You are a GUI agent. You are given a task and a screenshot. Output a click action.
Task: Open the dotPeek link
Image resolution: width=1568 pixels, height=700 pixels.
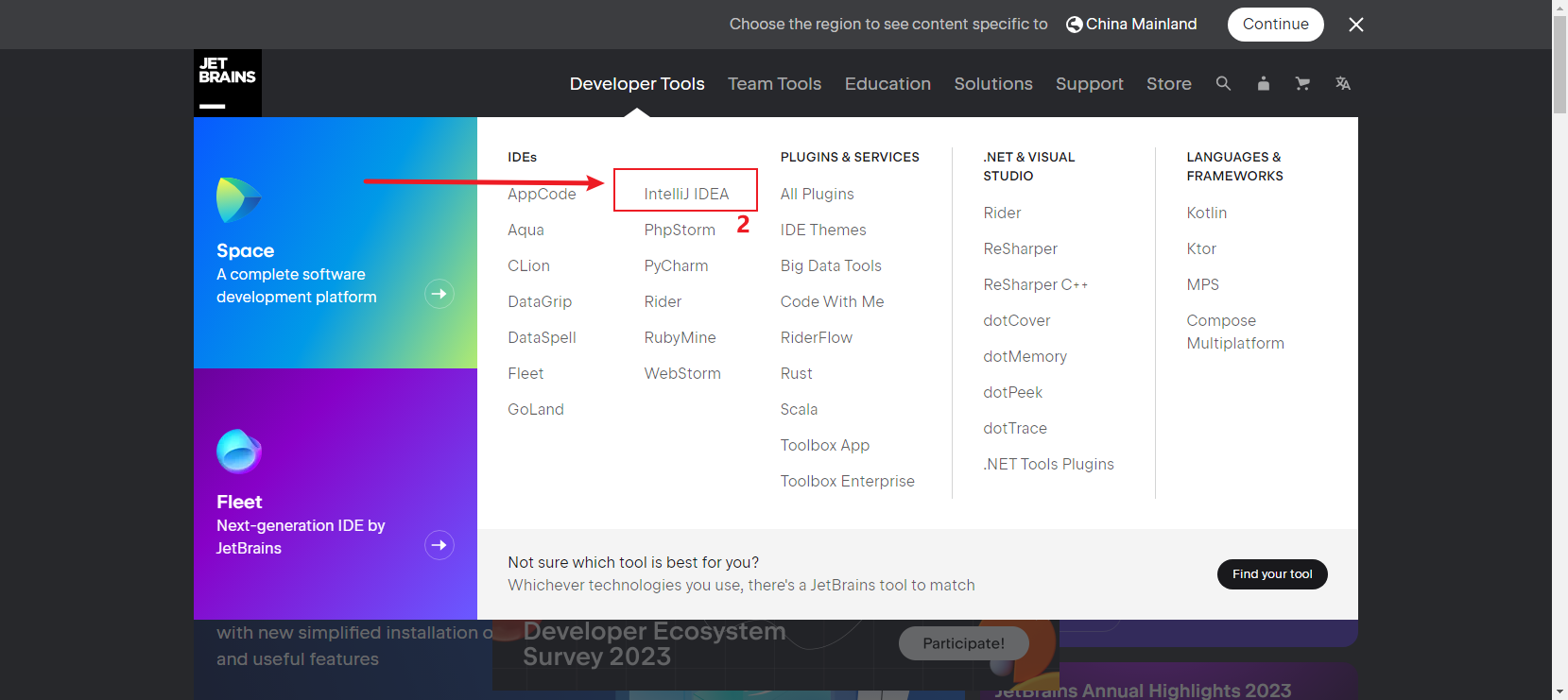click(x=1012, y=392)
